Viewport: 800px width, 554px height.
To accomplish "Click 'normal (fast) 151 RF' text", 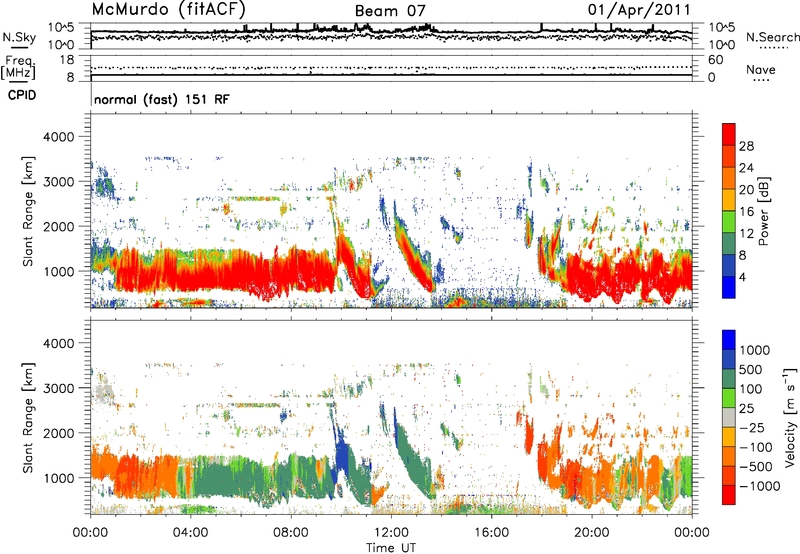I will click(x=162, y=99).
